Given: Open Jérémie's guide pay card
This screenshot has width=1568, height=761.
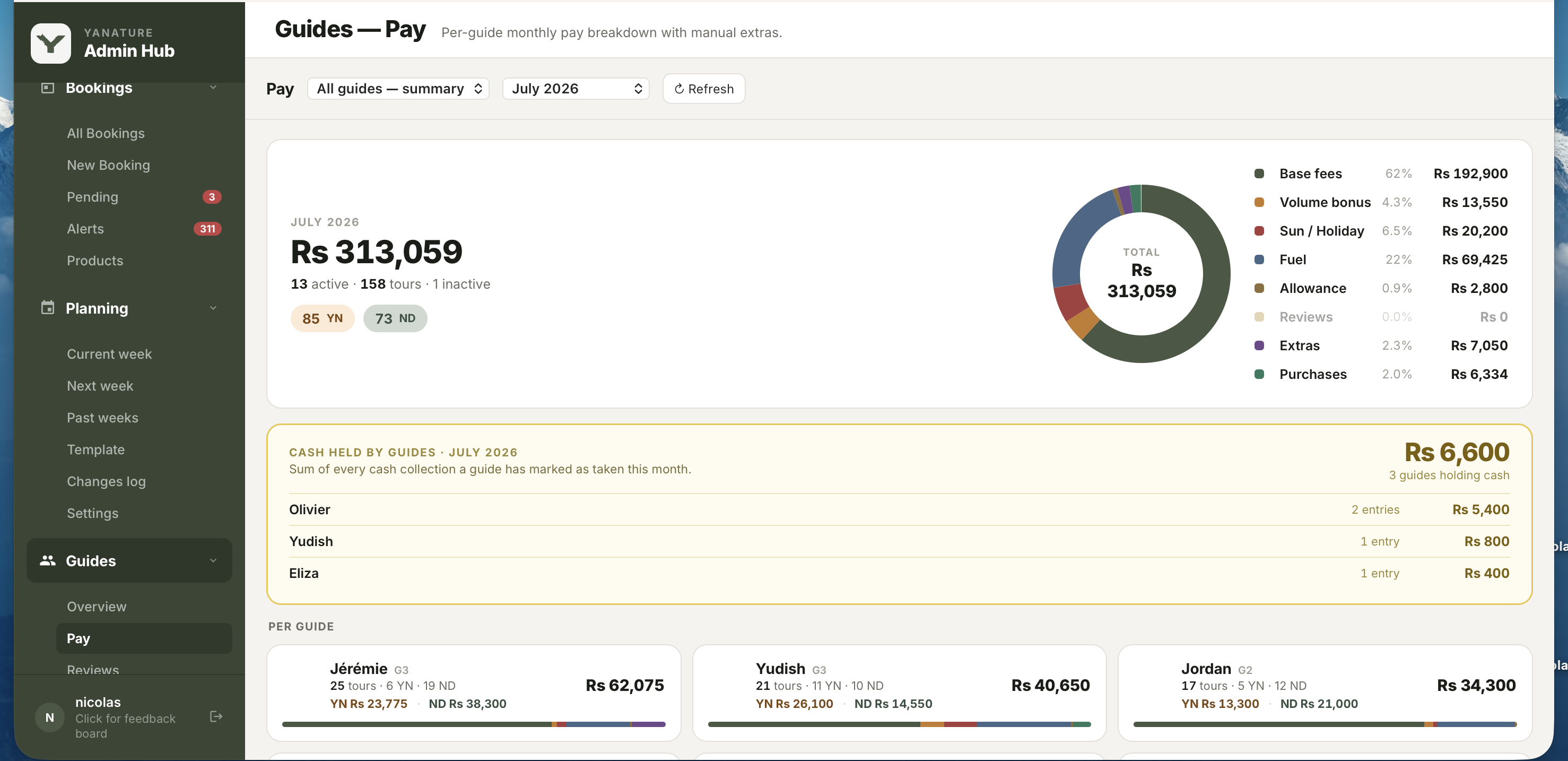Looking at the screenshot, I should 474,693.
